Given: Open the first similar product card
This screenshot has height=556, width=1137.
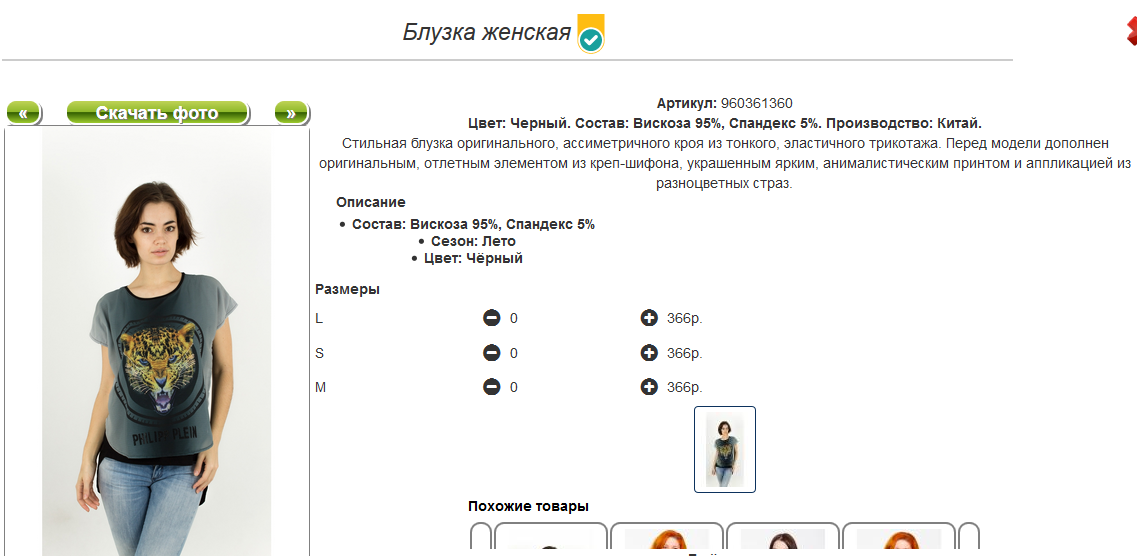Looking at the screenshot, I should (x=551, y=539).
